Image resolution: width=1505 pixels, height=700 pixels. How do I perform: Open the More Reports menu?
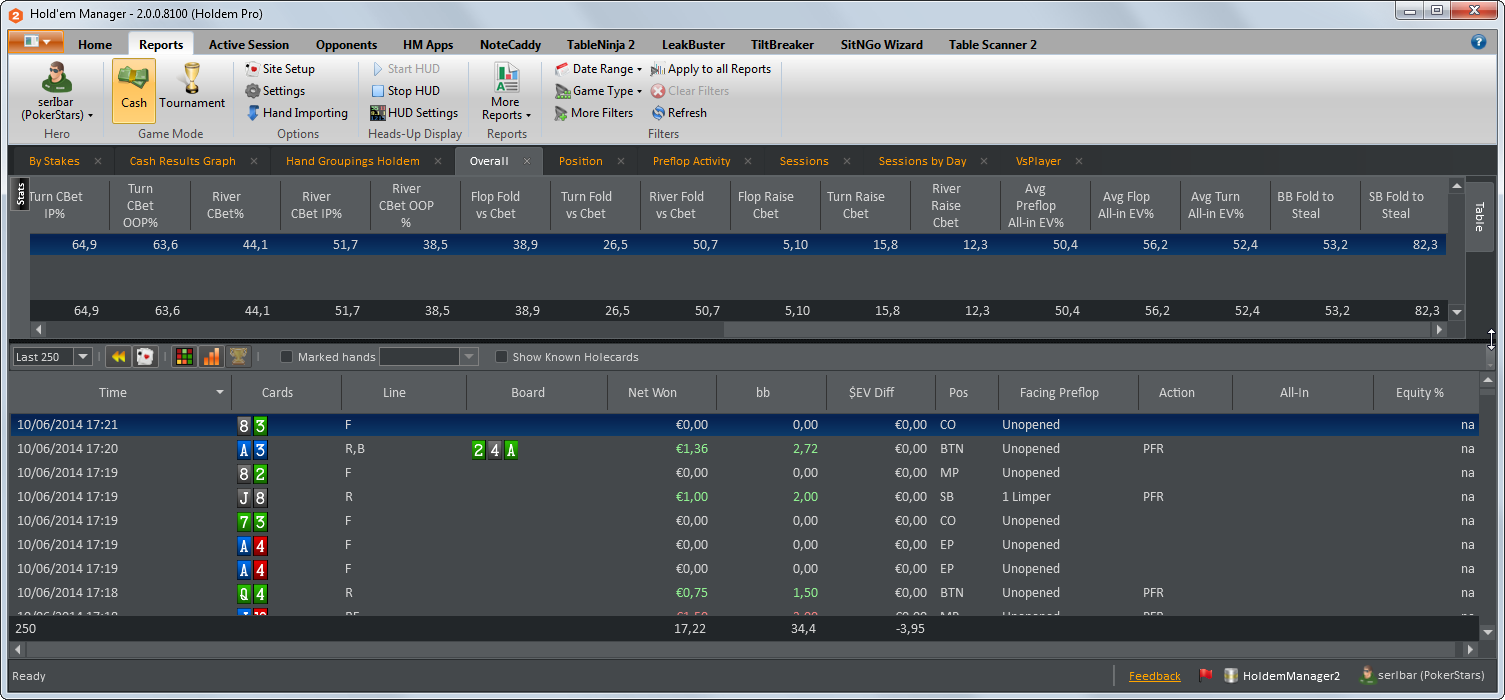(x=506, y=91)
